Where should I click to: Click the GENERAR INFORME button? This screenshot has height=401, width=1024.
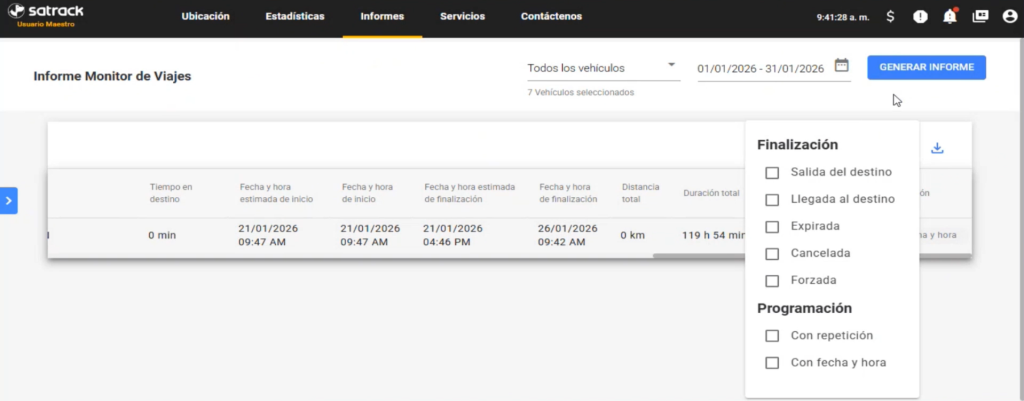click(x=927, y=67)
